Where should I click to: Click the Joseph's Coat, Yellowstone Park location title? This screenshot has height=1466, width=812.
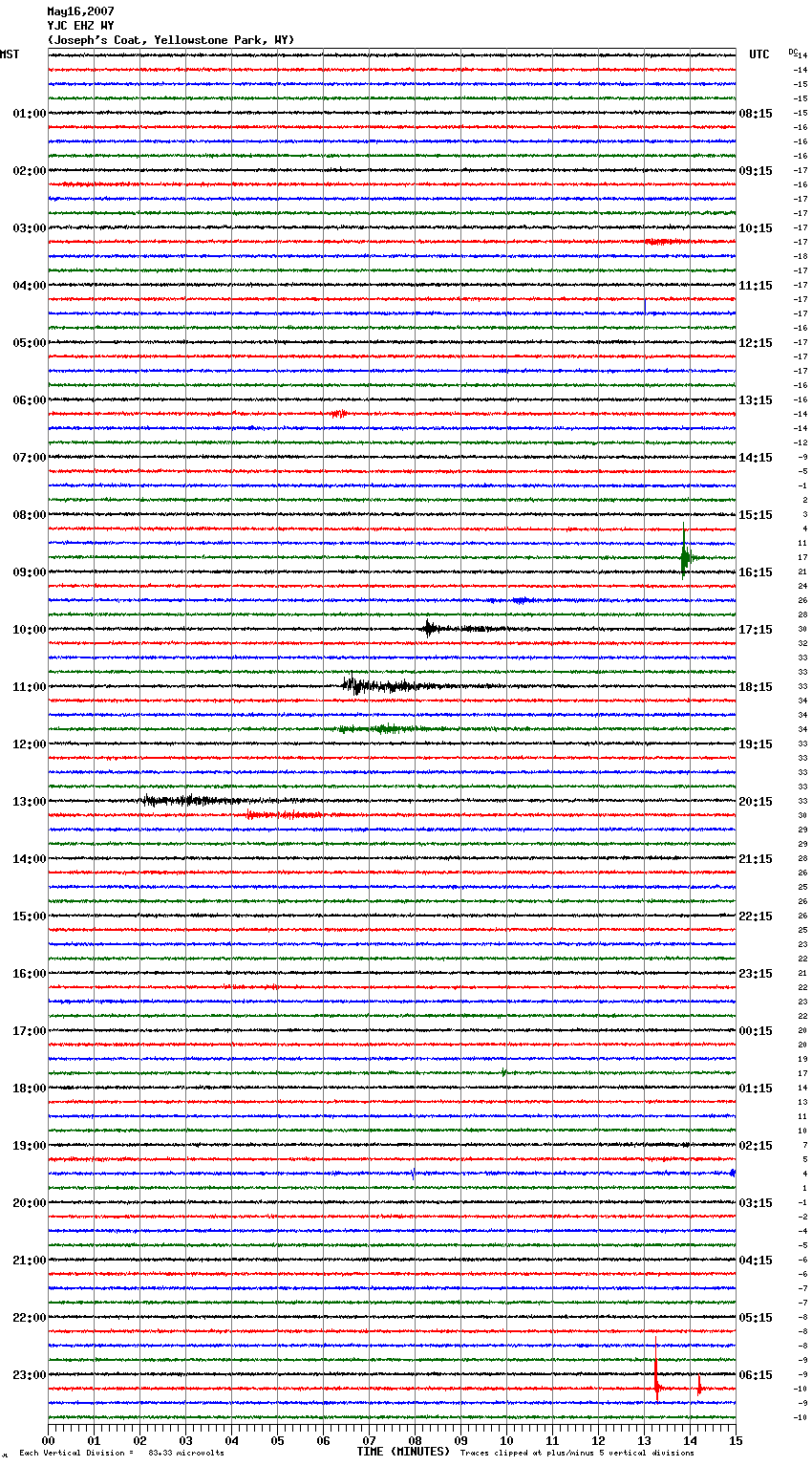tap(171, 40)
